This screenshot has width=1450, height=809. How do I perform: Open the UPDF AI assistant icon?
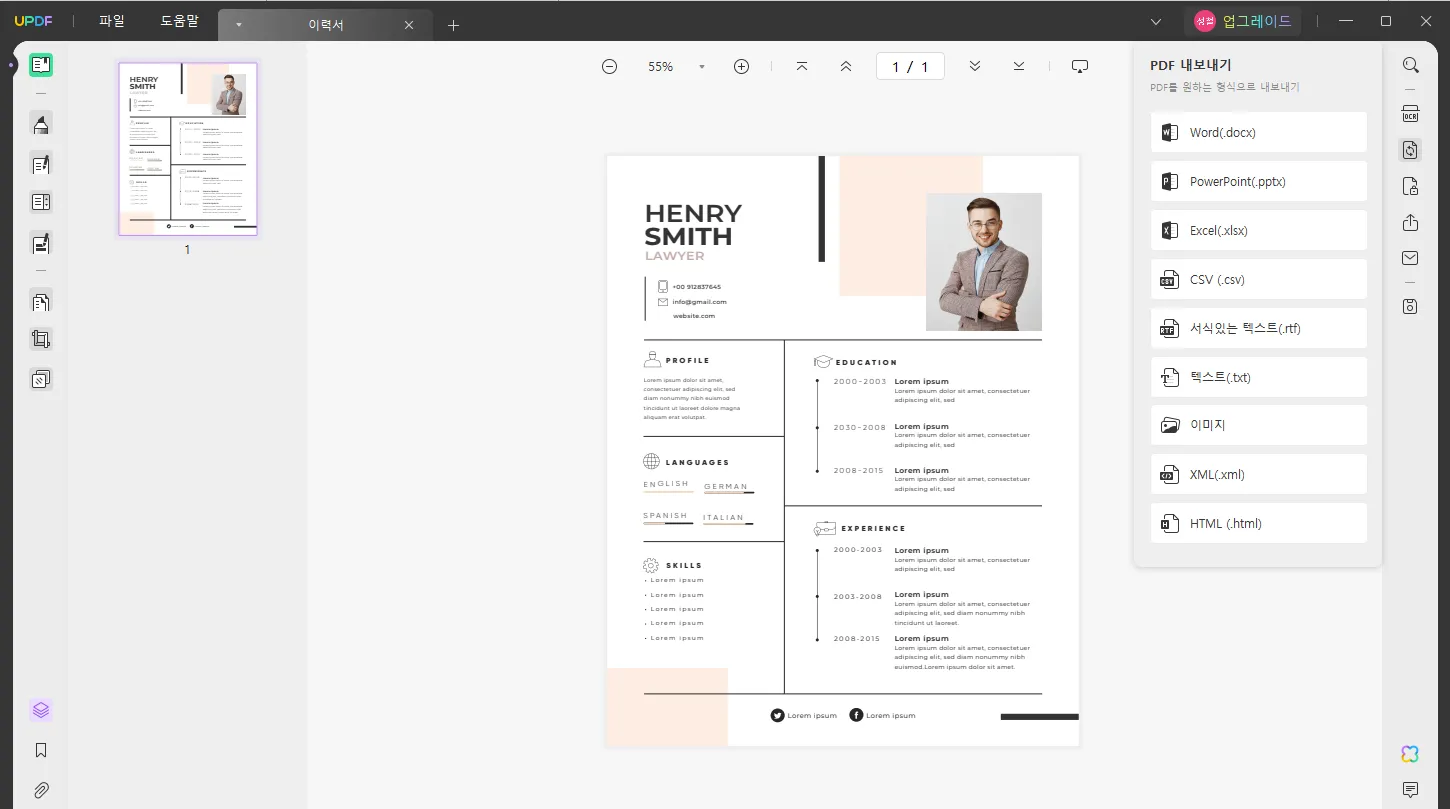1410,754
